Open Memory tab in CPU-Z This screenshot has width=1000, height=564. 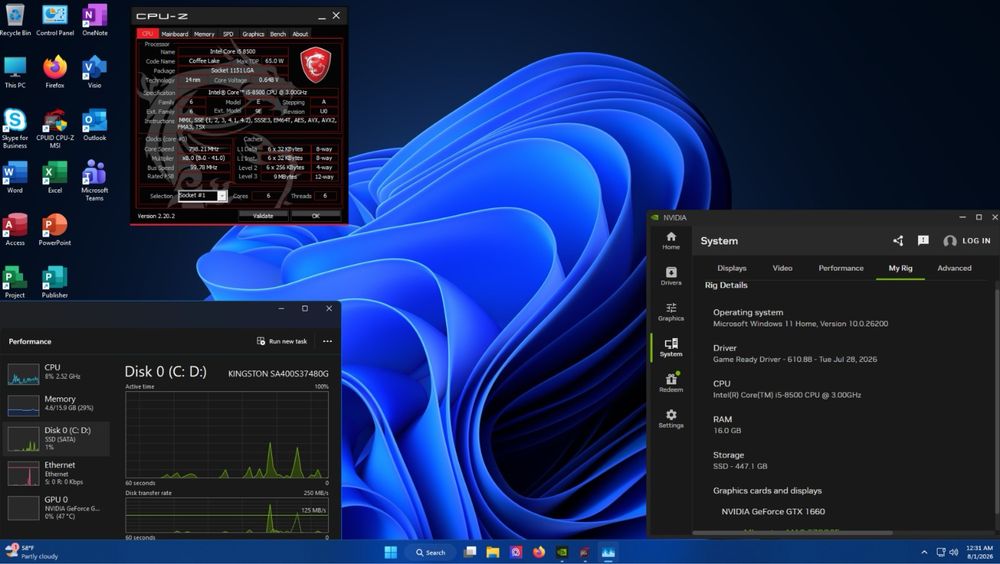204,34
